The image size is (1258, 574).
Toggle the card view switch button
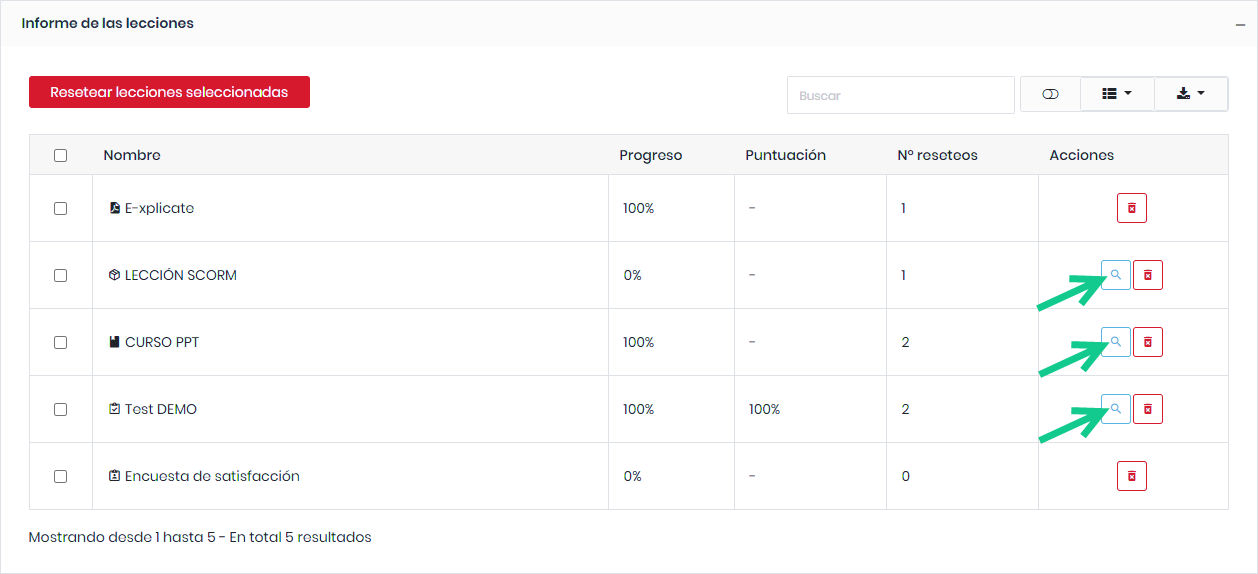1050,94
